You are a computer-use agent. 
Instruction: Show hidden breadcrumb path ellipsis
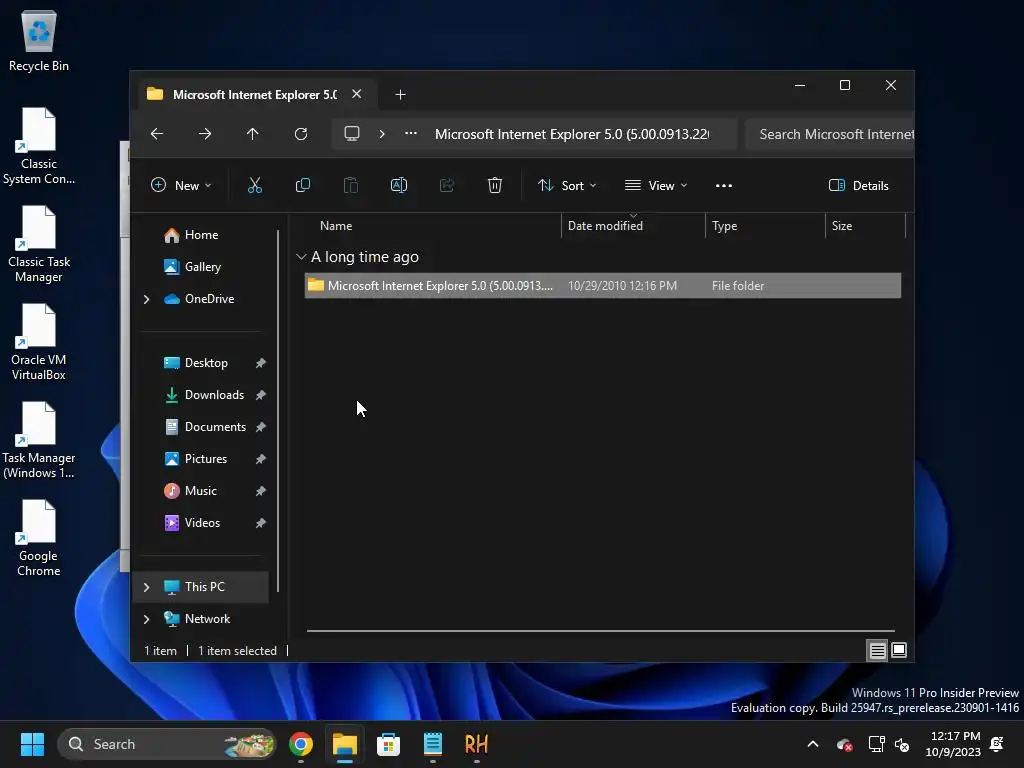411,133
